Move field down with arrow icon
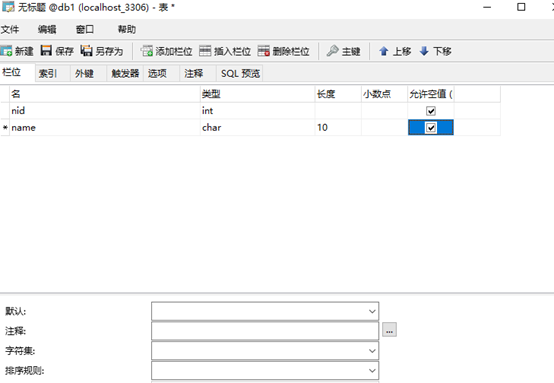554x383 pixels. click(424, 51)
